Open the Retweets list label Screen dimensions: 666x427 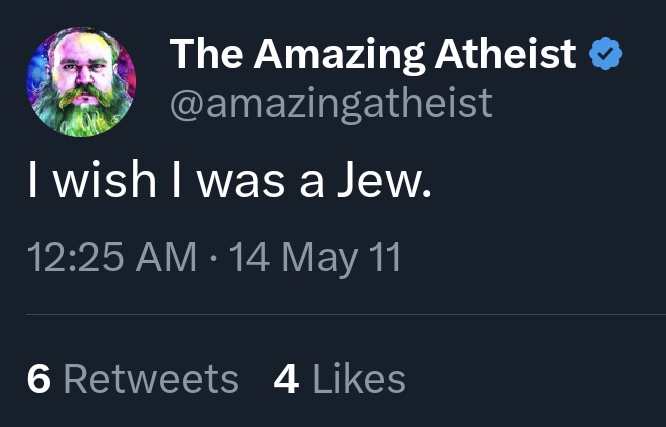(x=151, y=379)
